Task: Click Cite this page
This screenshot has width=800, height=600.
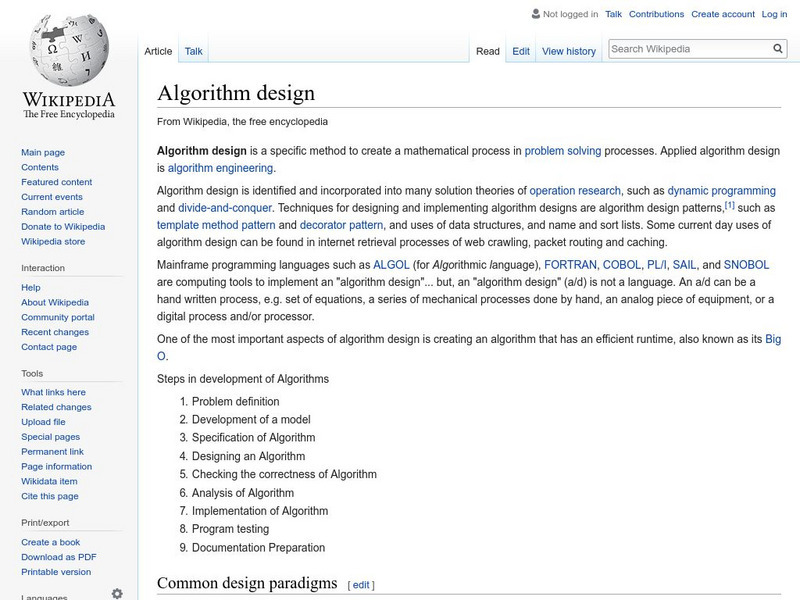Action: click(x=49, y=495)
